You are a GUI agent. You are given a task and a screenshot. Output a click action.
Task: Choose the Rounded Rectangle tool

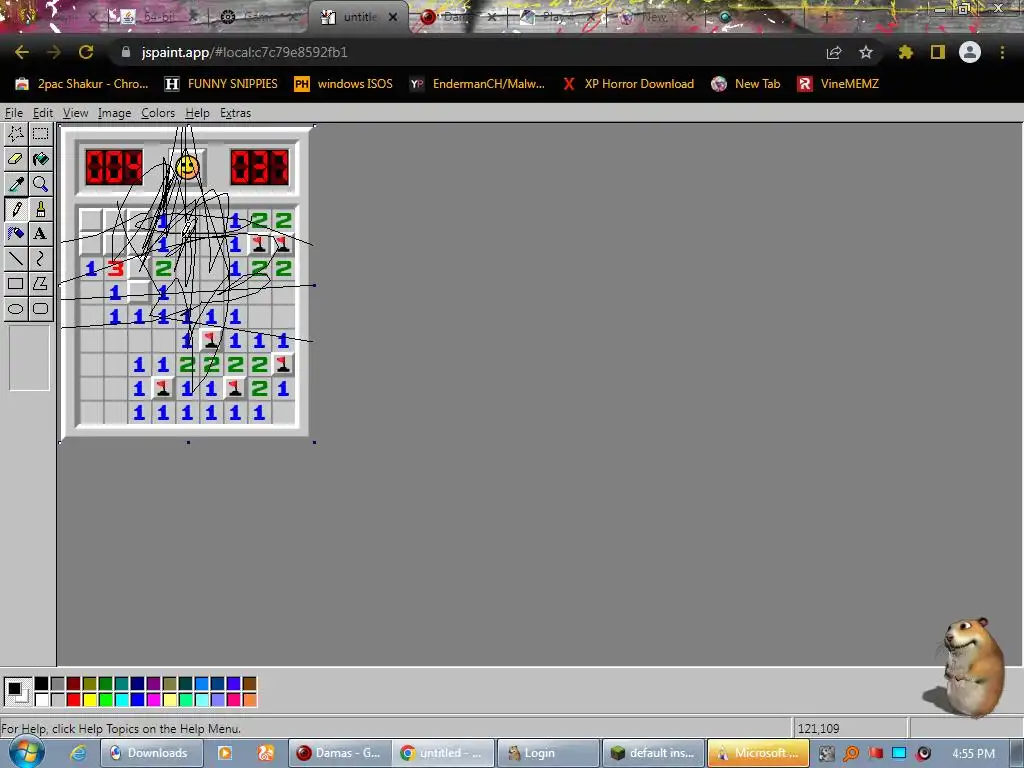tap(40, 309)
